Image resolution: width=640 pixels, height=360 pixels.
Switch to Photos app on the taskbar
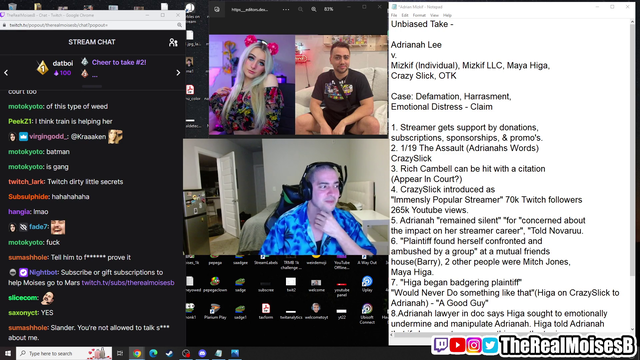tap(235, 353)
